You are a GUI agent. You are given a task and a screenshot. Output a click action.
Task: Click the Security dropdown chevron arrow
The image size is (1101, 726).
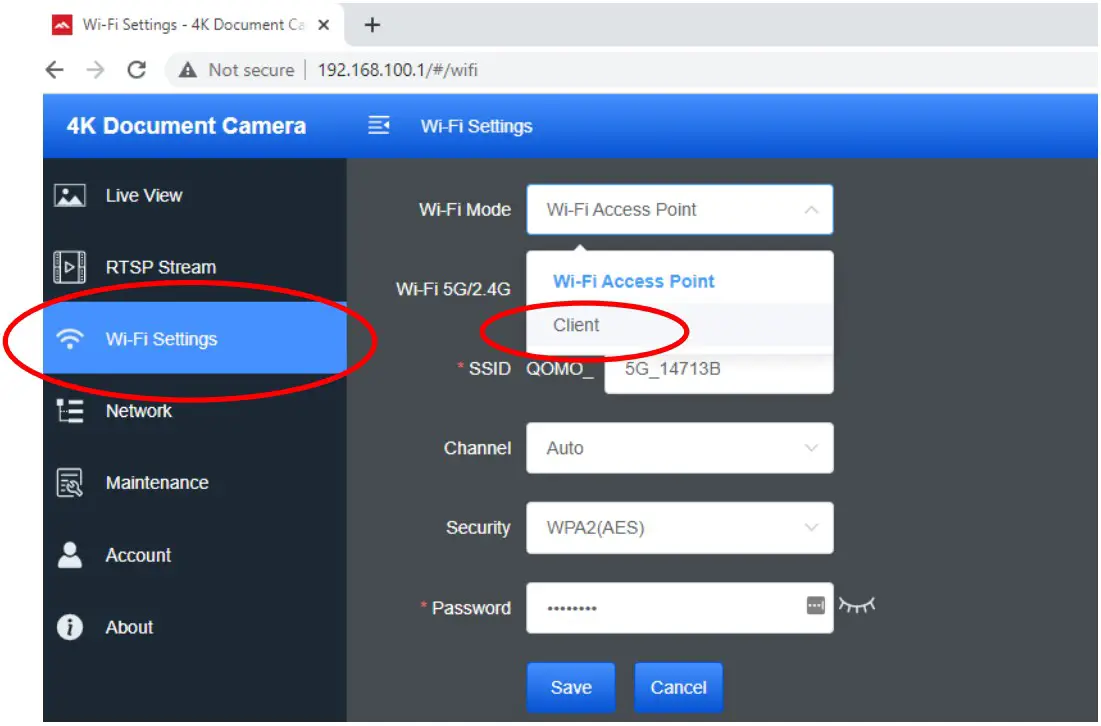click(811, 527)
